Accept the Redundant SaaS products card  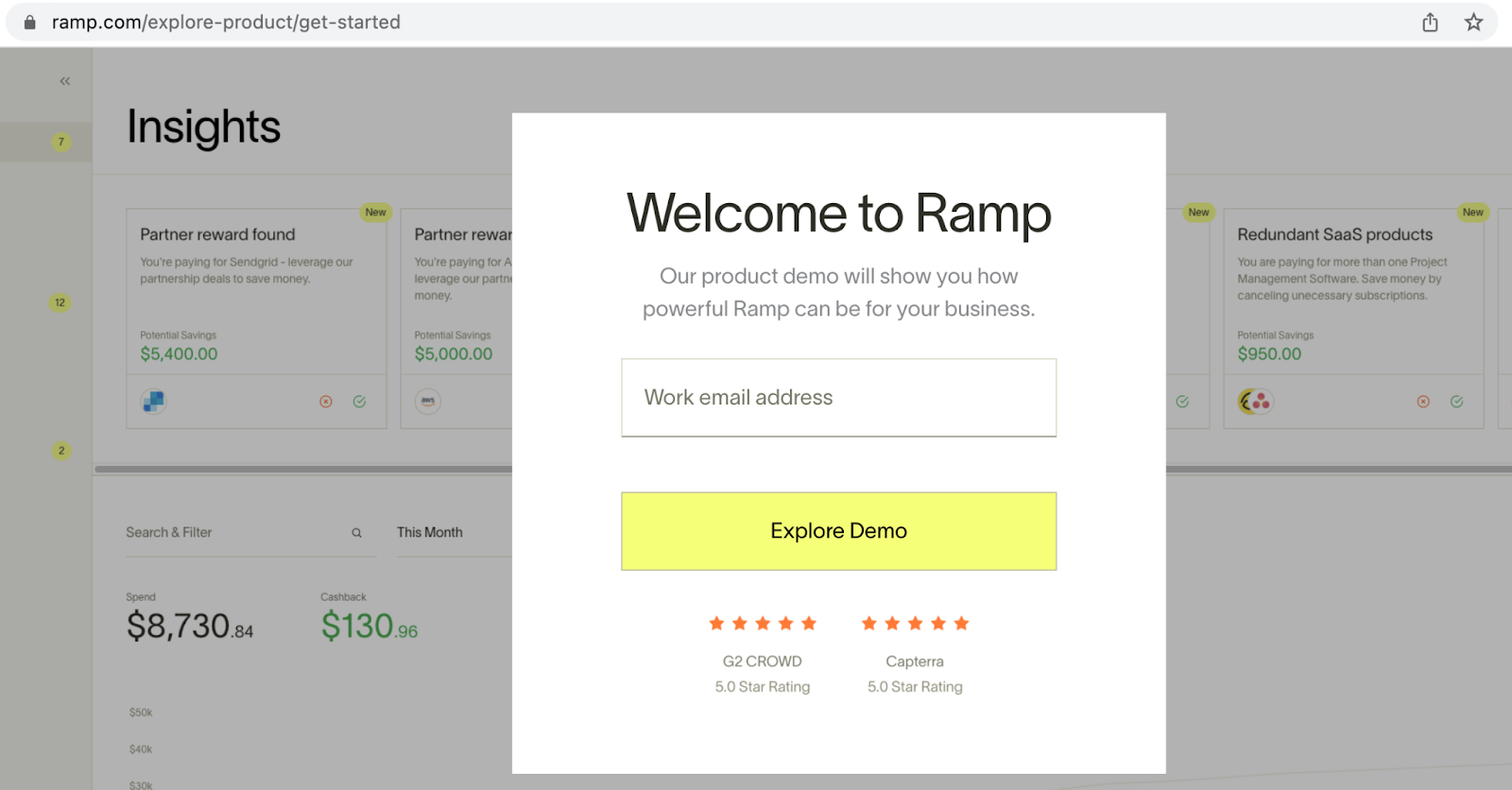[x=1457, y=402]
